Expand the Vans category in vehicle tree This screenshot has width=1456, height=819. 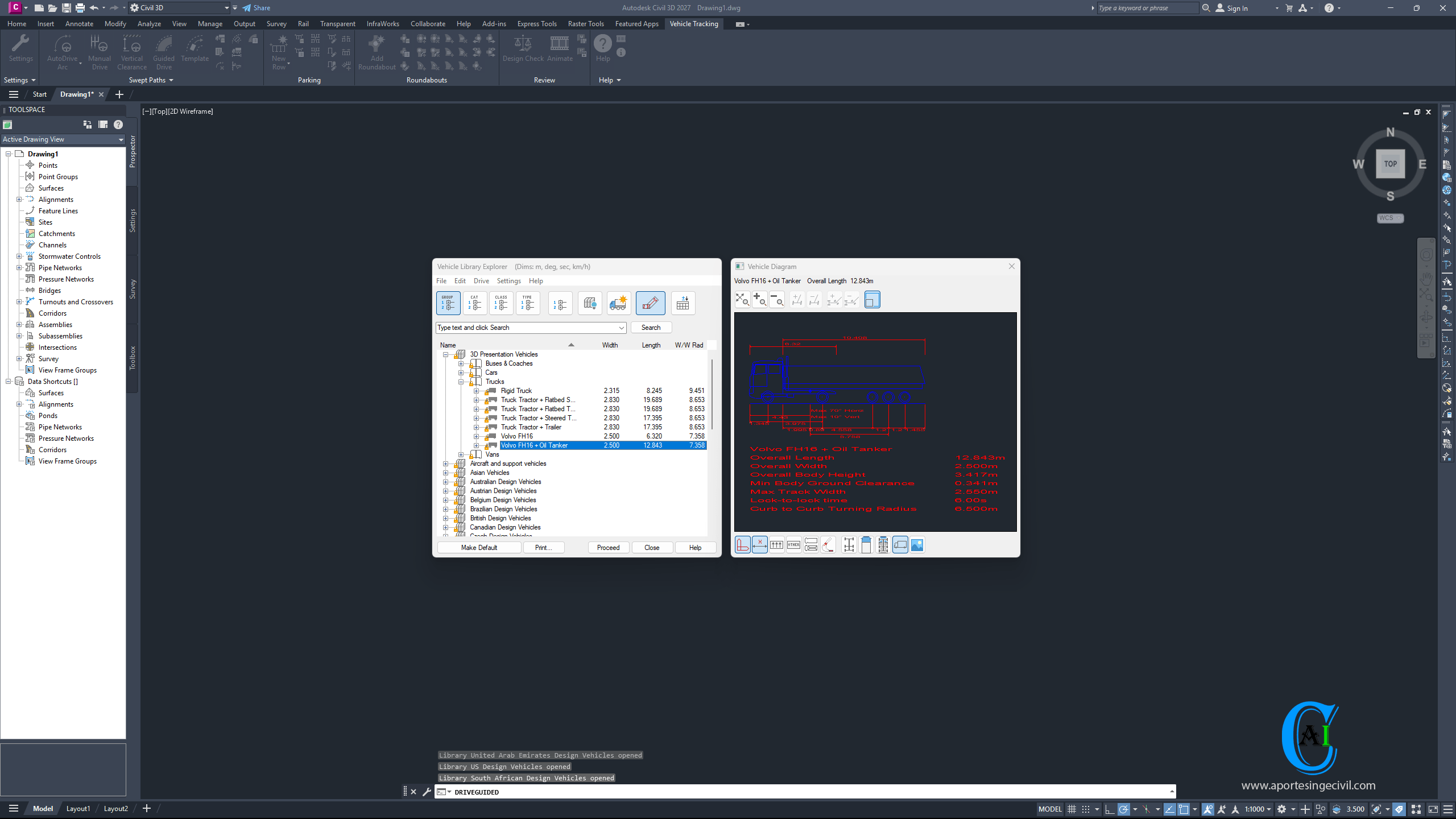tap(461, 454)
